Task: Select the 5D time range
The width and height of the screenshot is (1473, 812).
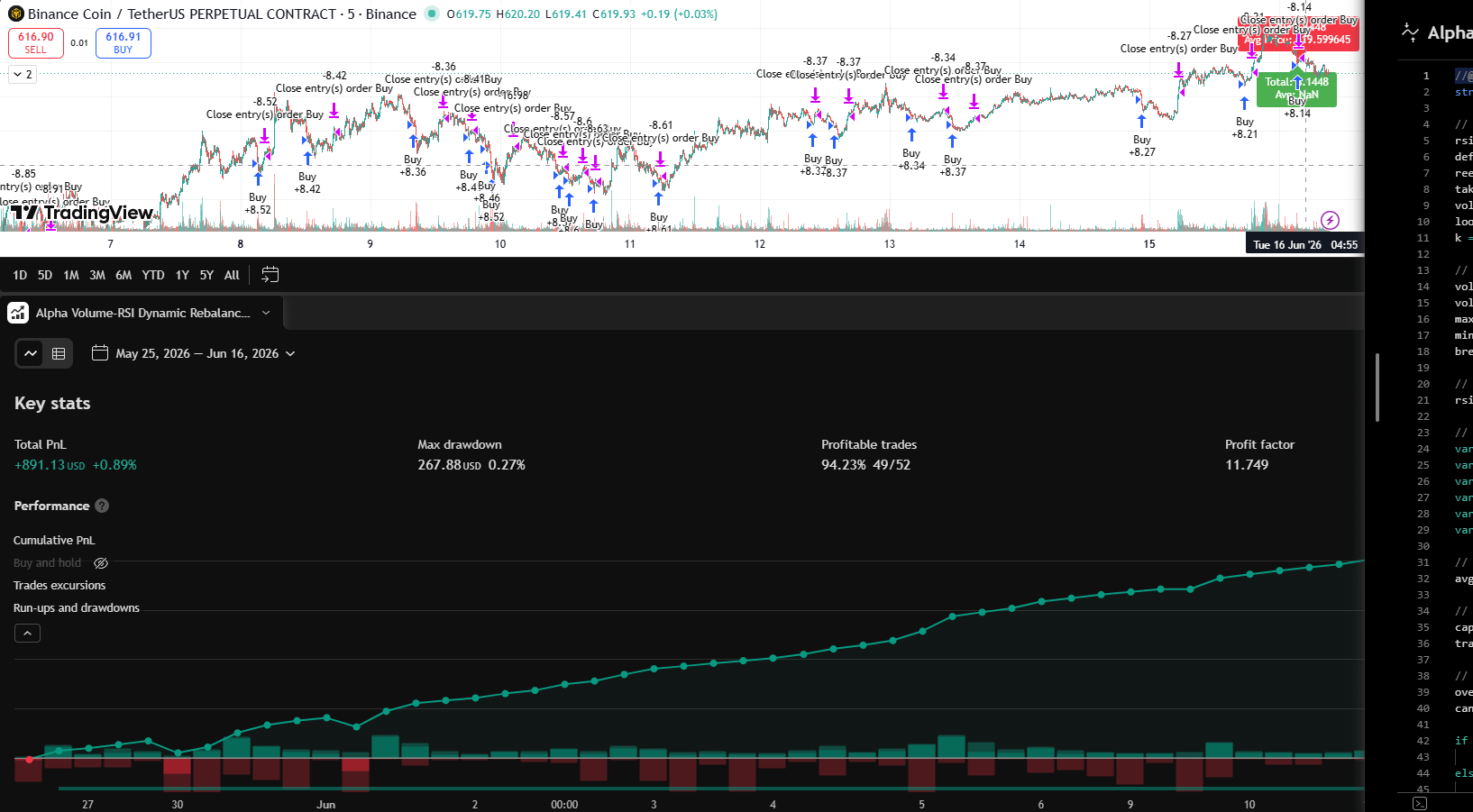Action: point(45,275)
